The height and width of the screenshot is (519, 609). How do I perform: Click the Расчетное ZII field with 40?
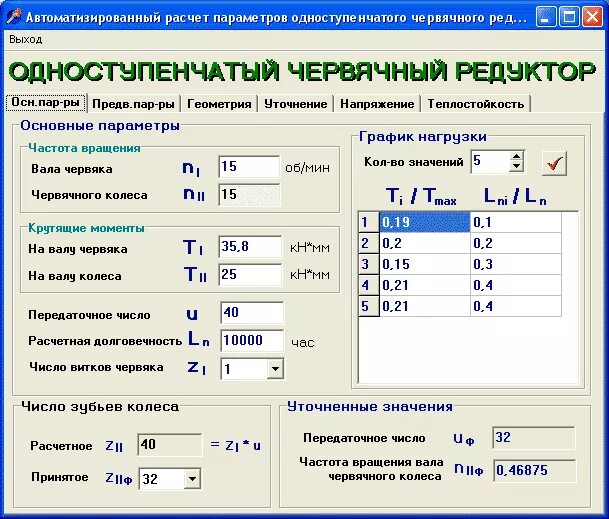(x=170, y=444)
